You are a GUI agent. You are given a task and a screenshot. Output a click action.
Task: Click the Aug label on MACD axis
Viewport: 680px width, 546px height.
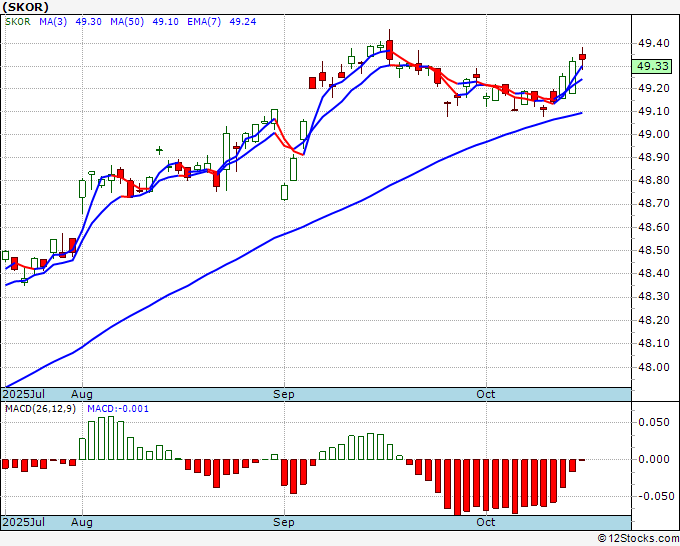pyautogui.click(x=82, y=522)
